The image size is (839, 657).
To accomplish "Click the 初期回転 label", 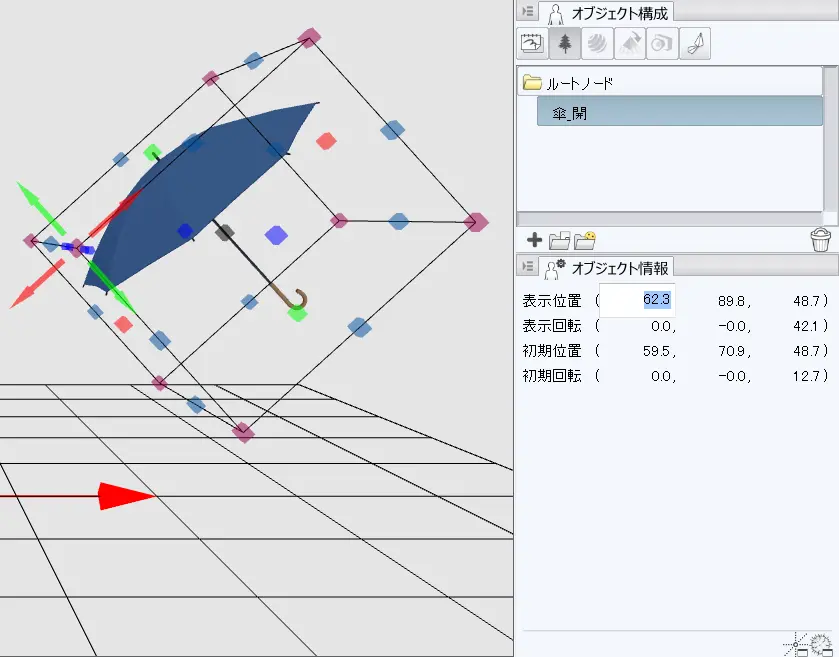I will pos(552,376).
